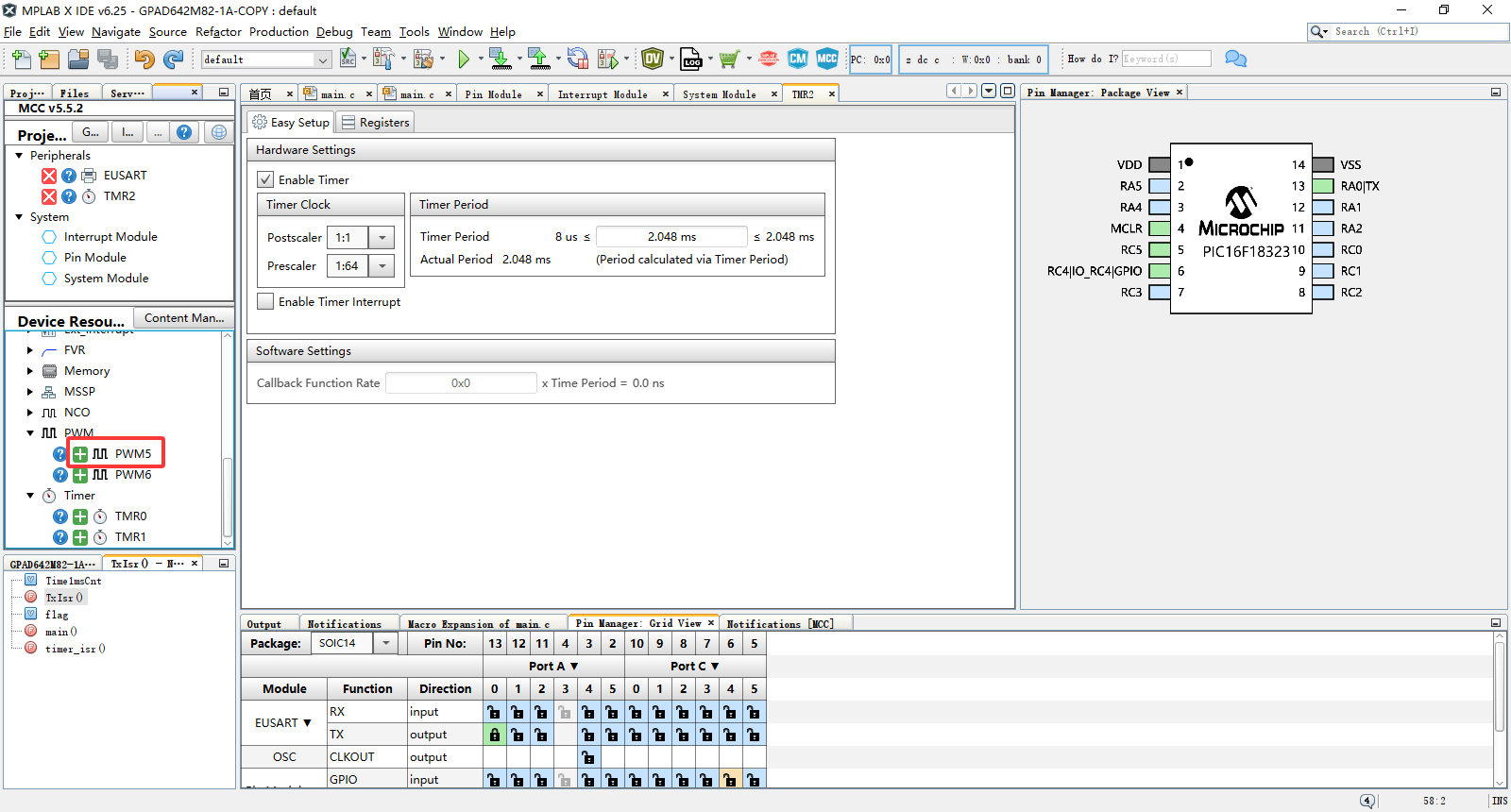Screen dimensions: 1511x812
Task: Expand the MSSP device resource
Action: 30,392
